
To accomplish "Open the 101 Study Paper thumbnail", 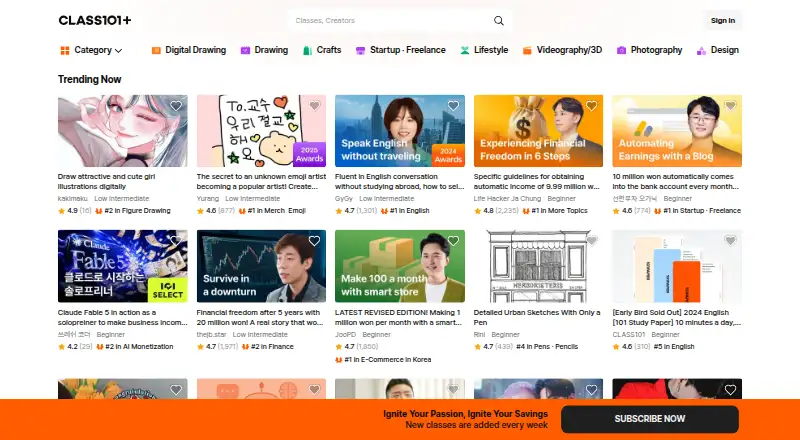I will [677, 266].
